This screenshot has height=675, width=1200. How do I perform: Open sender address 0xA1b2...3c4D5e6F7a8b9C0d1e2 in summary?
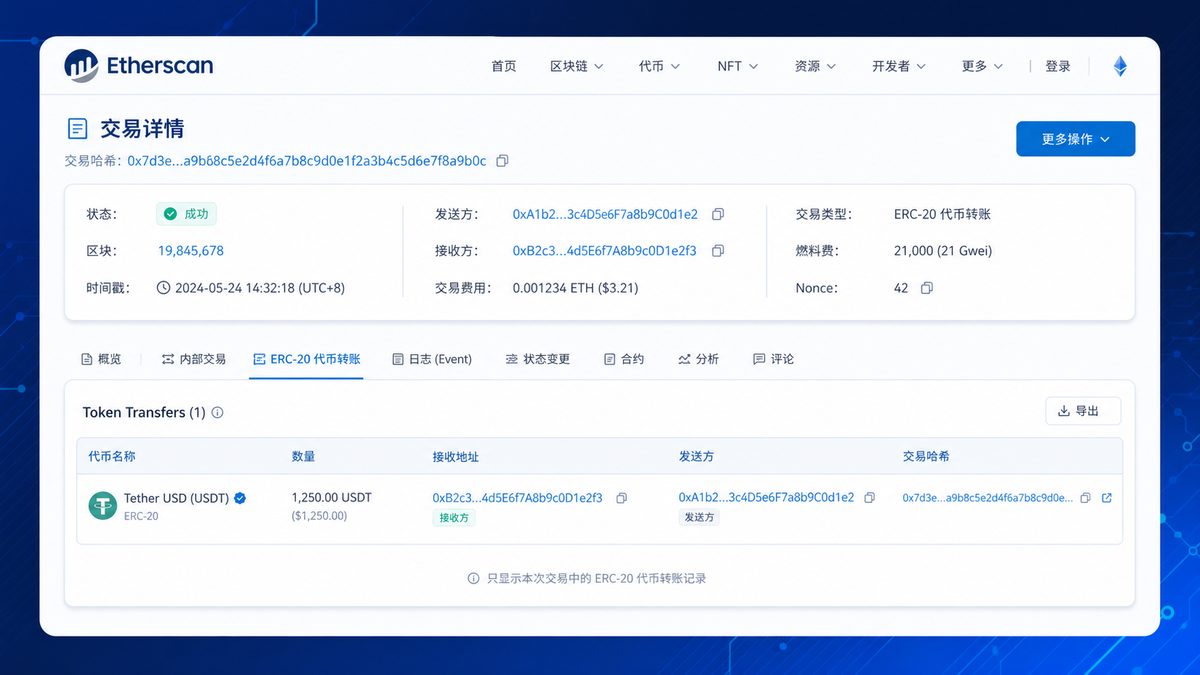(x=605, y=214)
